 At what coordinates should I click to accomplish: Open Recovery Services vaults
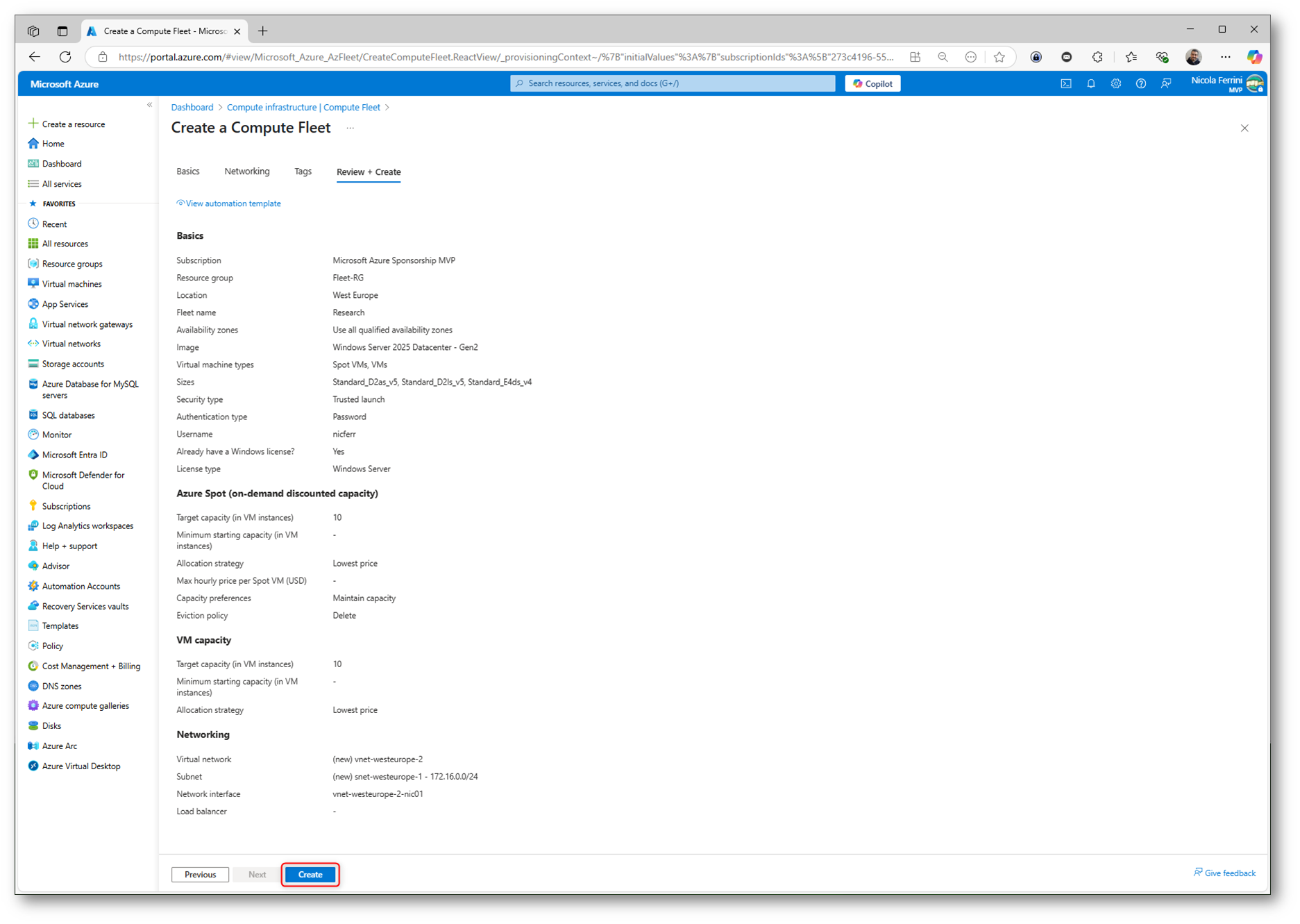click(85, 606)
